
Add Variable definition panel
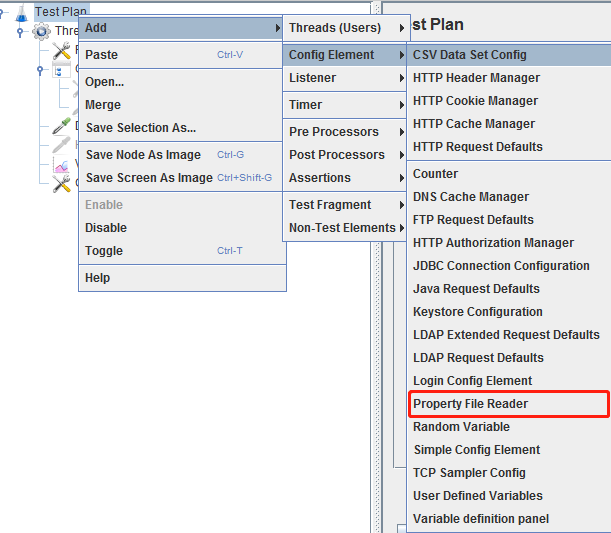509,519
